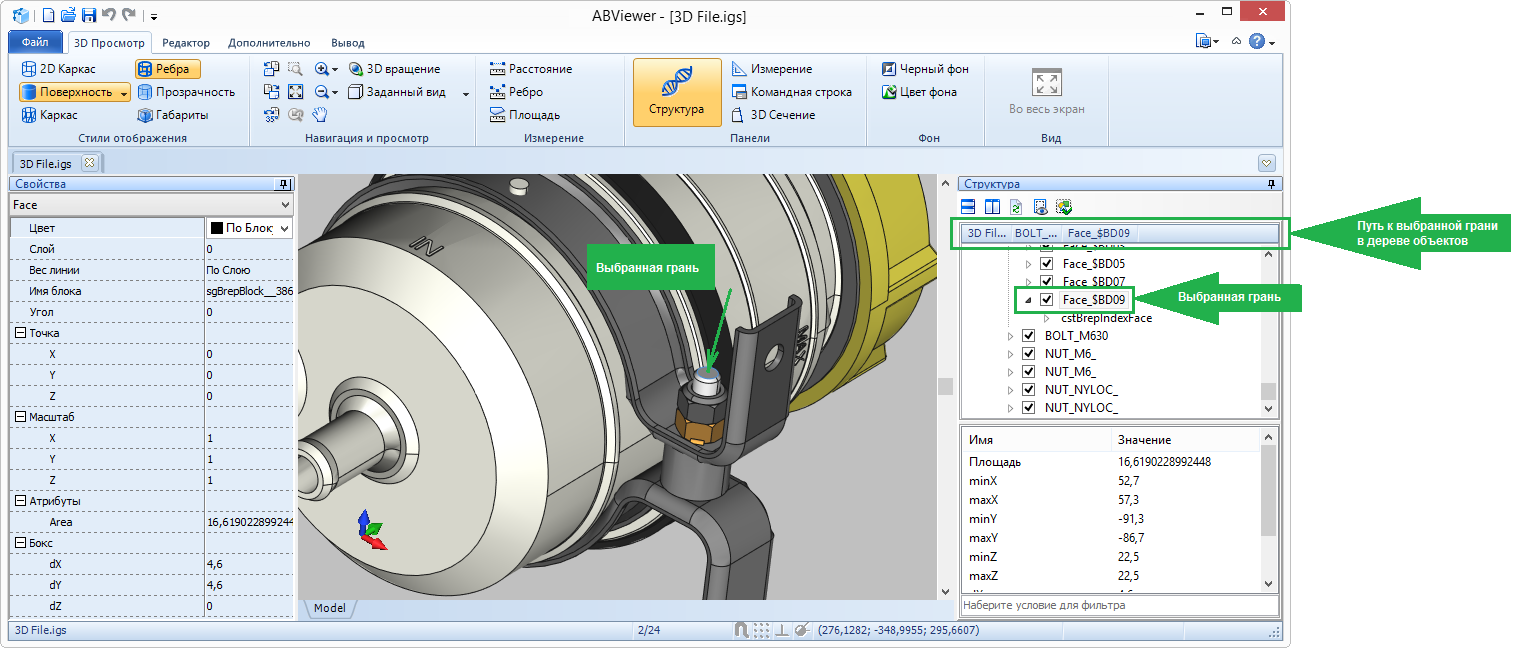Open the Файл menu
1521x648 pixels.
pos(34,43)
